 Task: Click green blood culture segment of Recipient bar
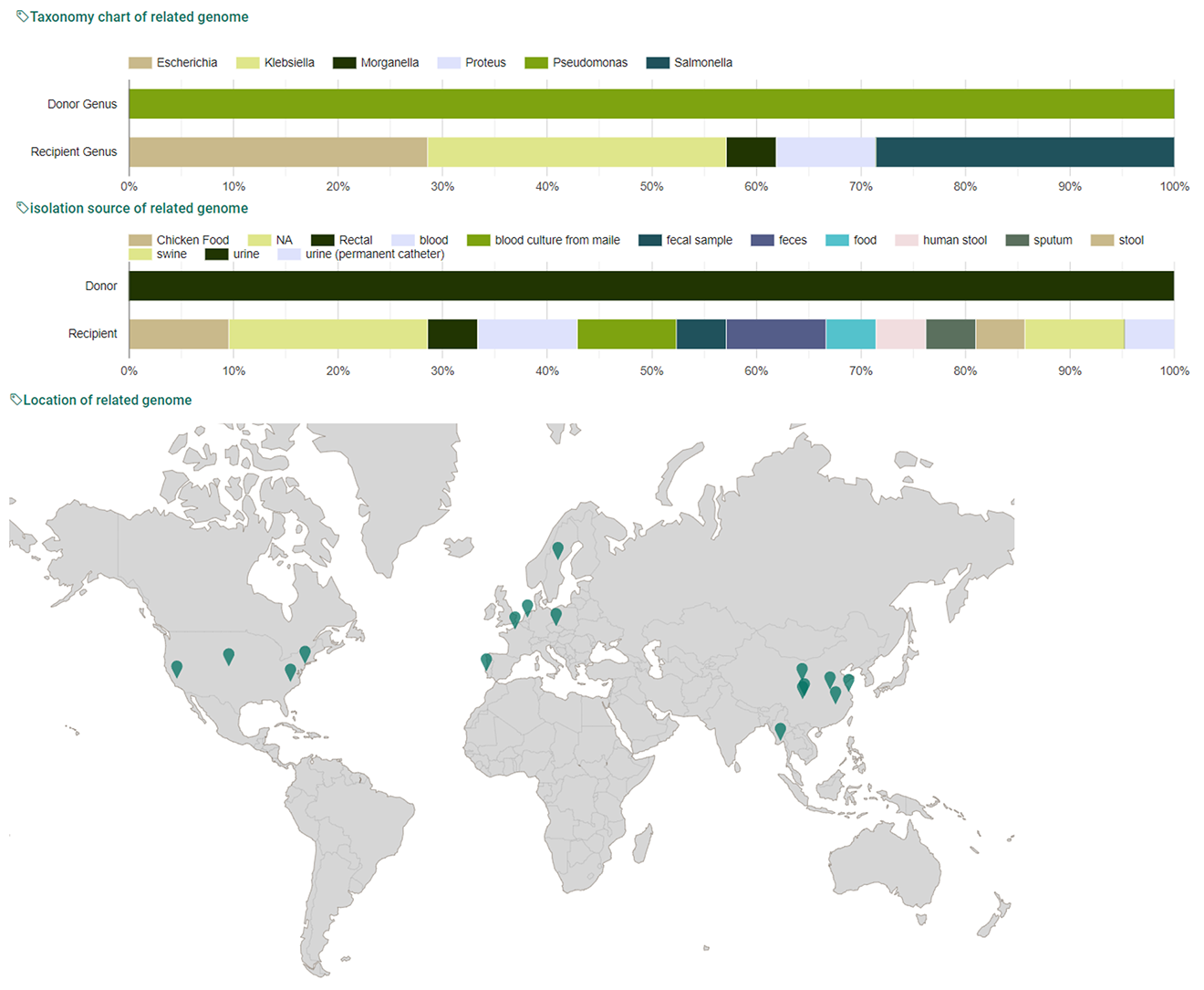click(x=627, y=334)
